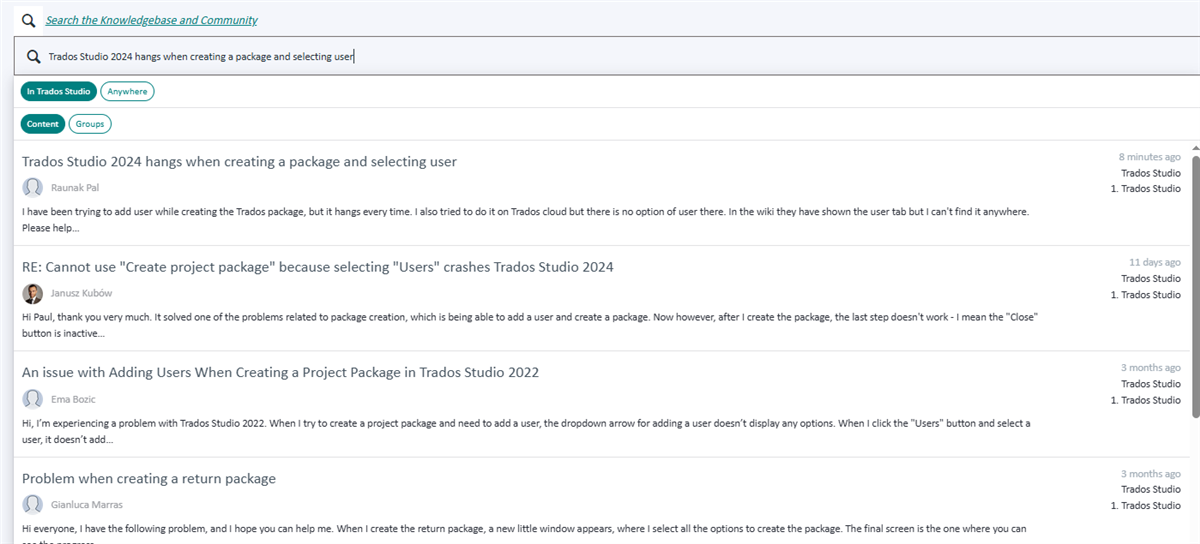Select the In Trados Studio filter

pos(58,91)
